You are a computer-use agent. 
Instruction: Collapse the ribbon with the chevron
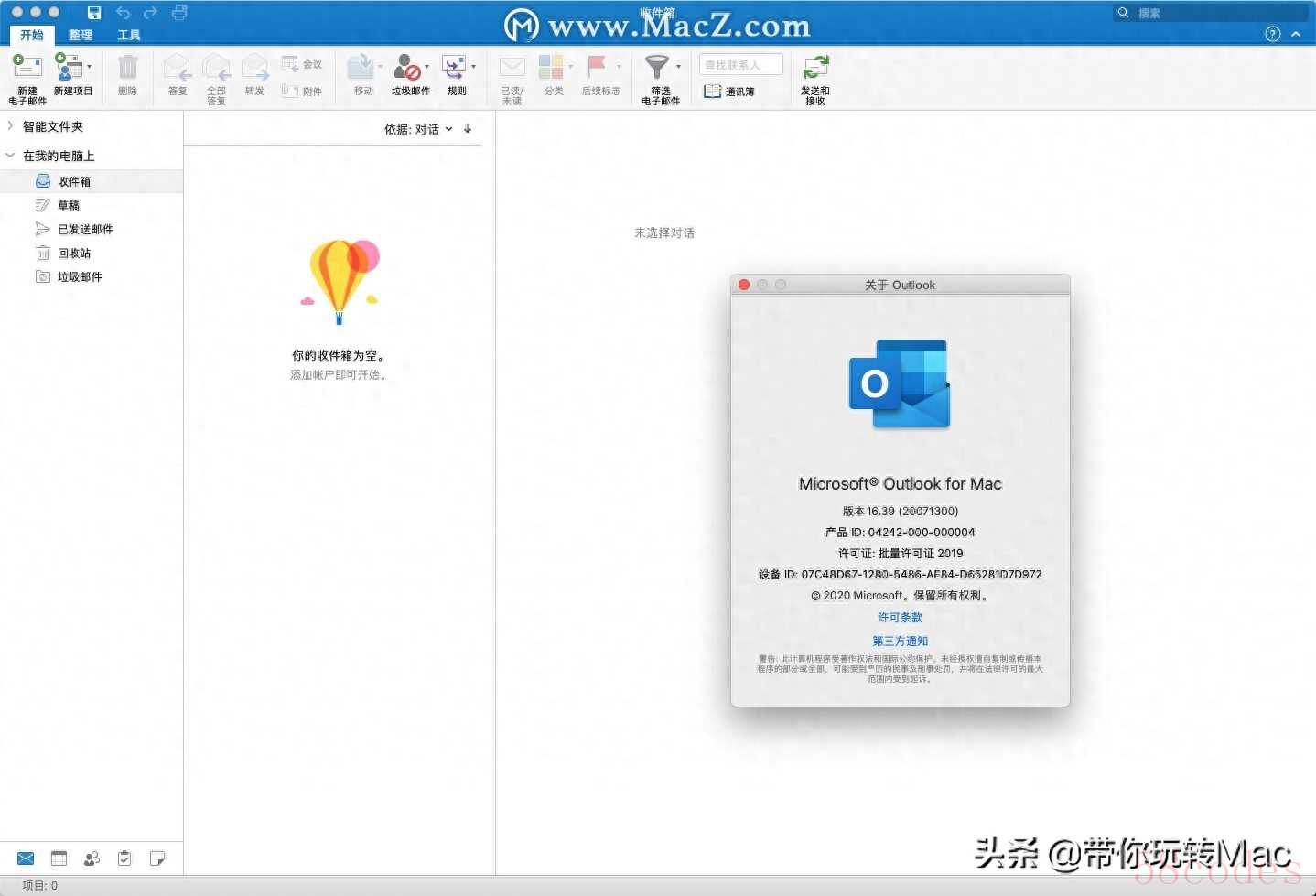coord(1296,34)
